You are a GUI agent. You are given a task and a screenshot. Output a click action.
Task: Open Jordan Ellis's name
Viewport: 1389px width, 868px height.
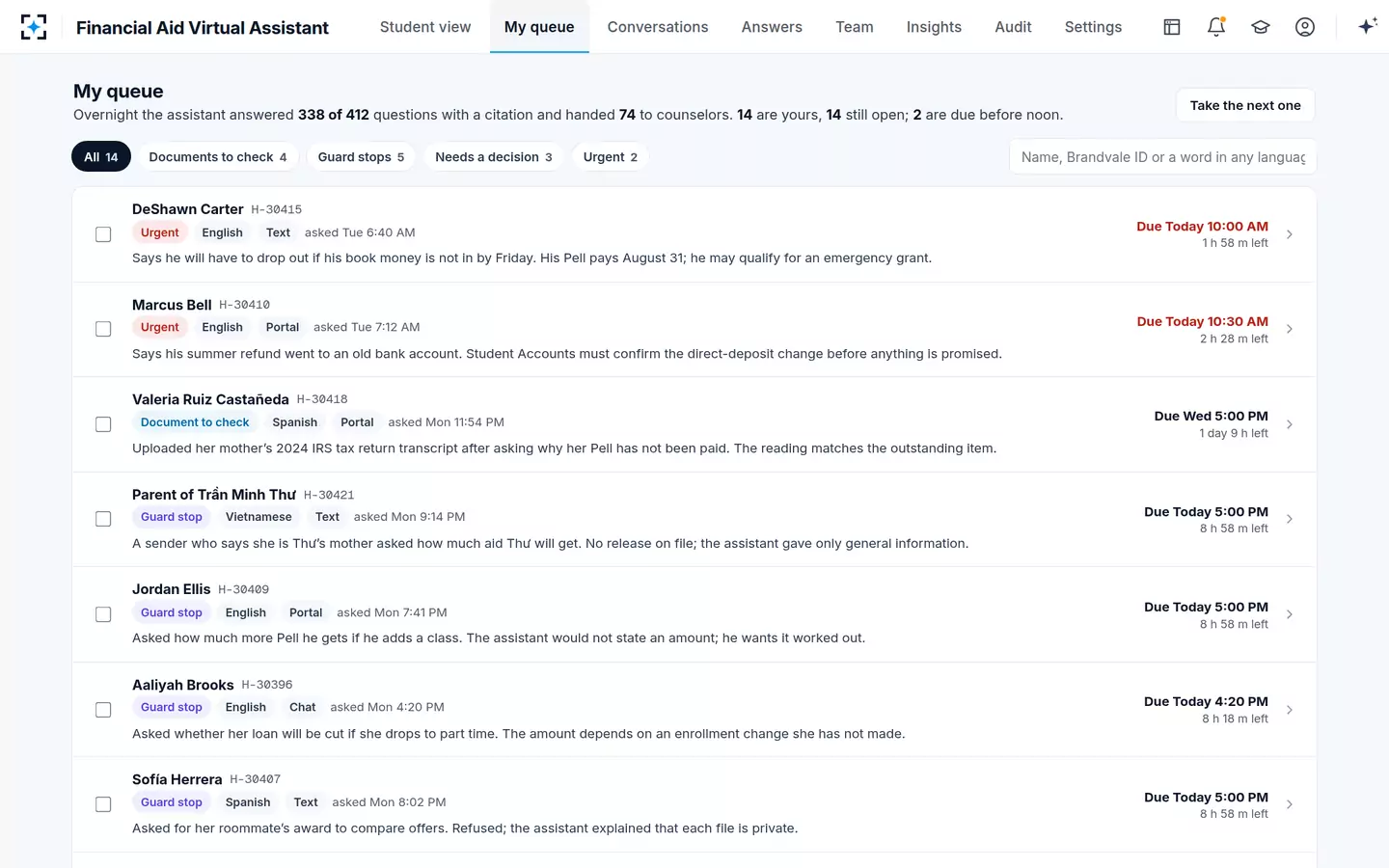(x=171, y=589)
